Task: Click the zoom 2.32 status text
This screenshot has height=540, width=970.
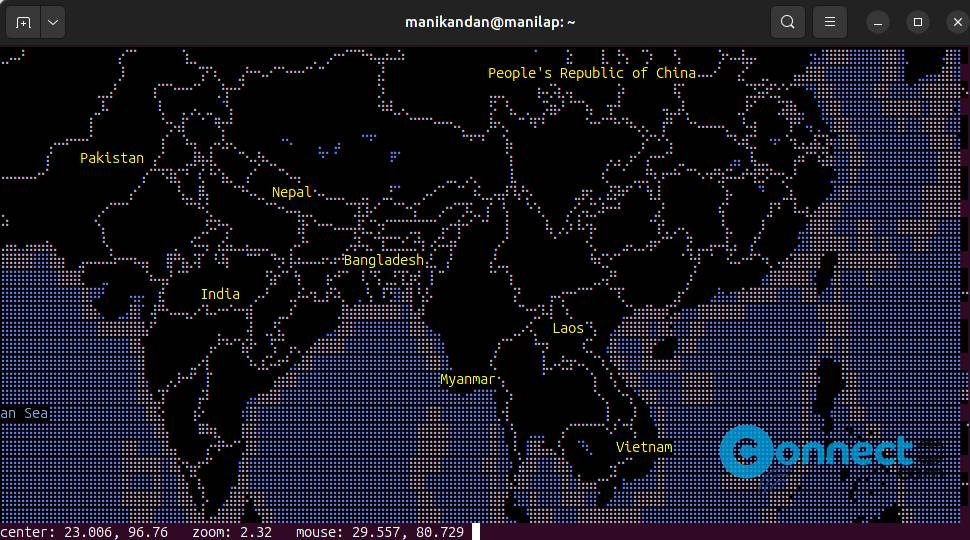Action: 232,533
